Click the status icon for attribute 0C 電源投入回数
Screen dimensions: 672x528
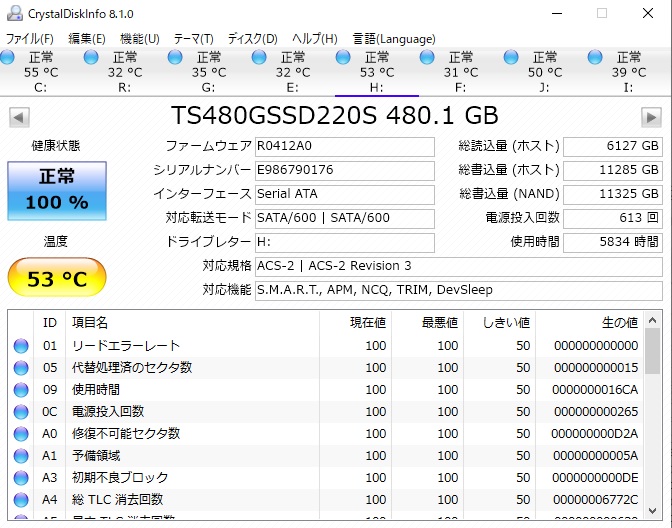pyautogui.click(x=21, y=412)
